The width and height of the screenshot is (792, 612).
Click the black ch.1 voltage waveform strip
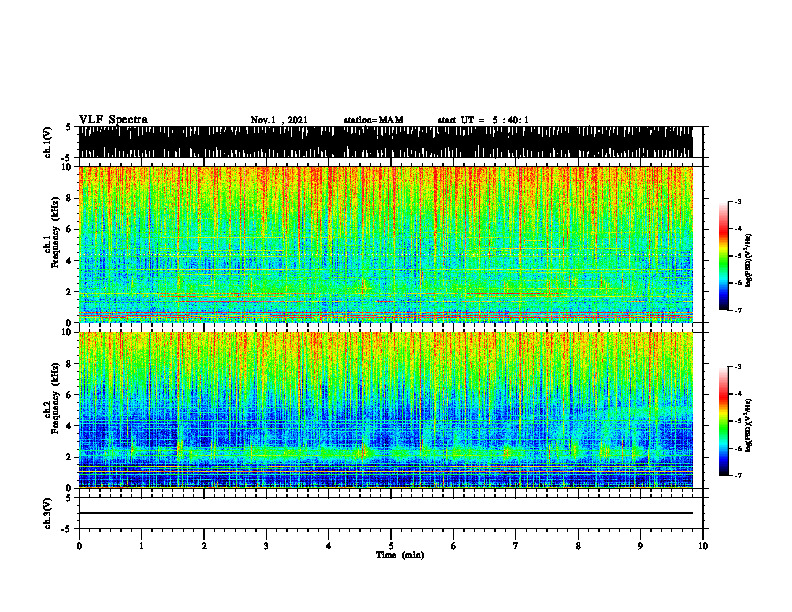pyautogui.click(x=385, y=142)
